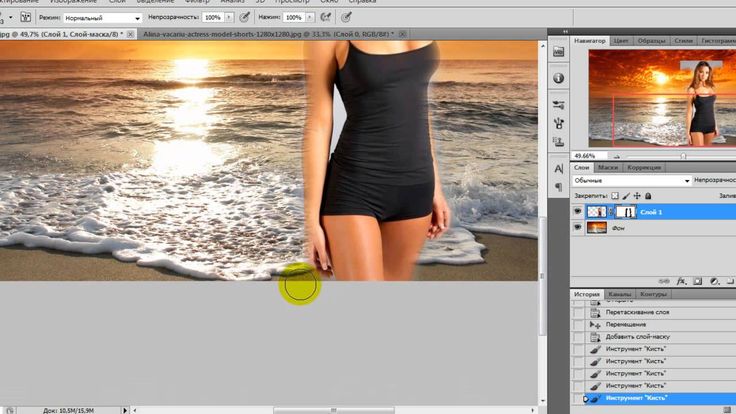Image resolution: width=736 pixels, height=414 pixels.
Task: Adjust the Navigator zoom slider handle
Action: pos(683,156)
